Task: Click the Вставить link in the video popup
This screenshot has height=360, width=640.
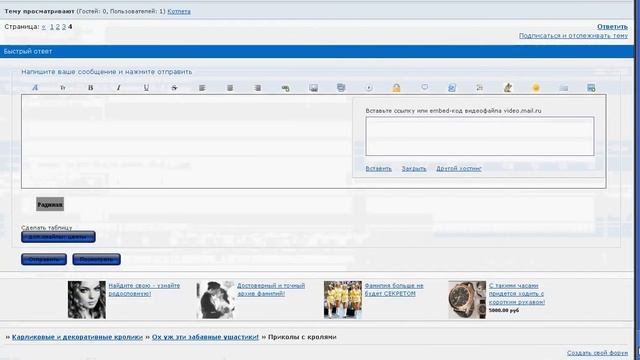Action: (378, 169)
